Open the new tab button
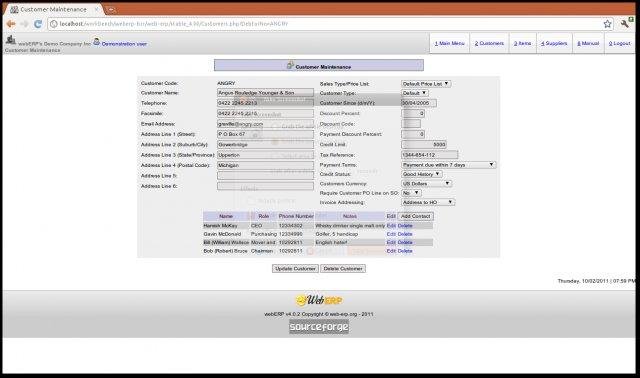The height and width of the screenshot is (378, 640). (x=111, y=9)
